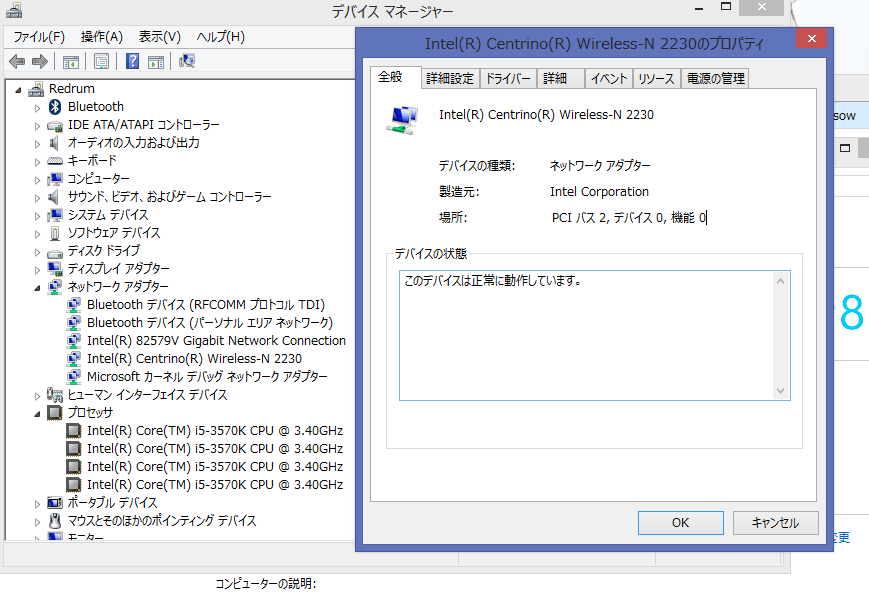This screenshot has width=869, height=594.
Task: Click the display adapter icon beside ディスプレイ アダプター
Action: [55, 269]
